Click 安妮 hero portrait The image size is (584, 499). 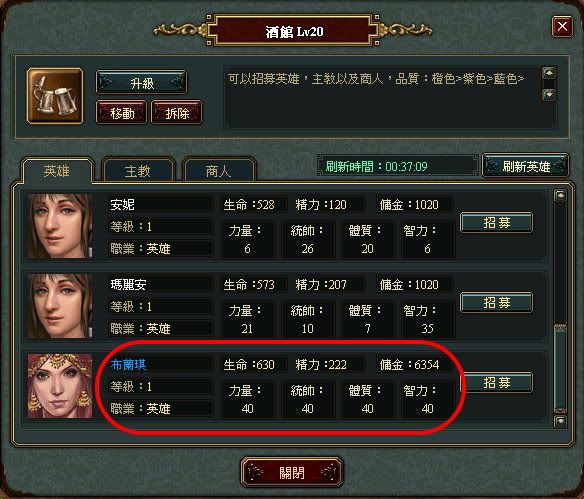pyautogui.click(x=60, y=226)
